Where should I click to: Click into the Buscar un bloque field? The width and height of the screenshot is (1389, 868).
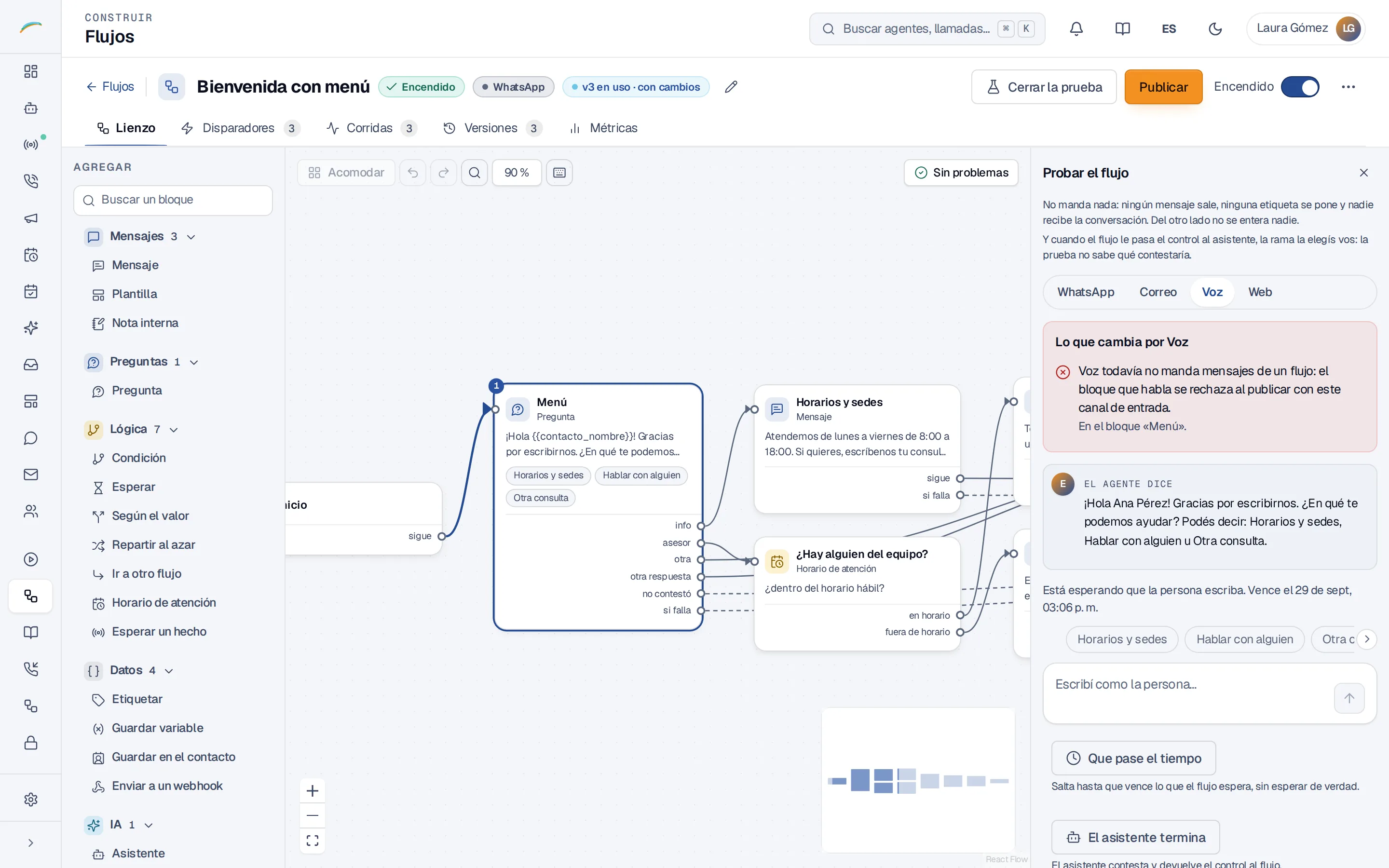(x=173, y=200)
